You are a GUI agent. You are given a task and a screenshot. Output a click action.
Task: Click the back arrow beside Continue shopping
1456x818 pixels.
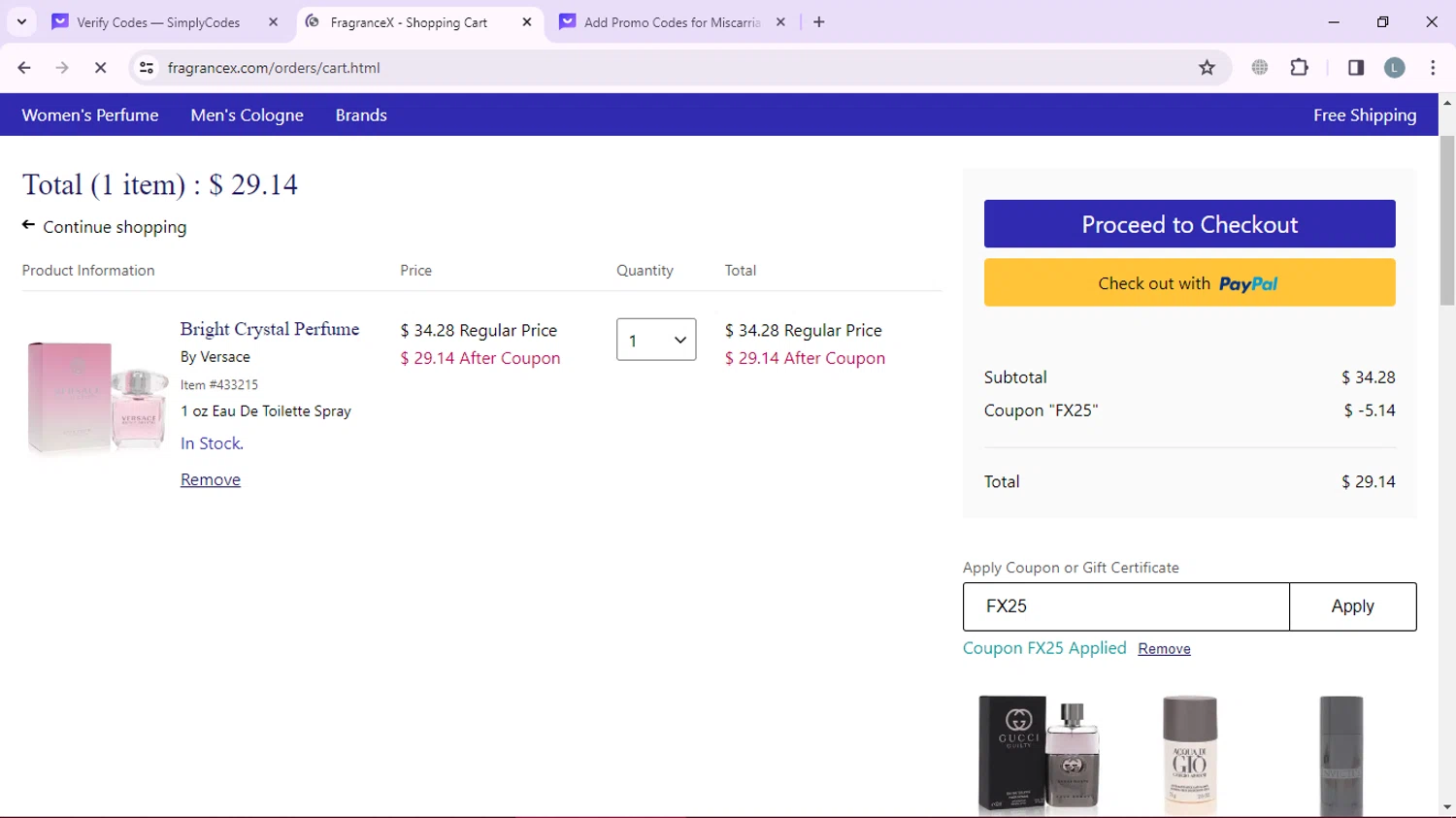(x=28, y=225)
